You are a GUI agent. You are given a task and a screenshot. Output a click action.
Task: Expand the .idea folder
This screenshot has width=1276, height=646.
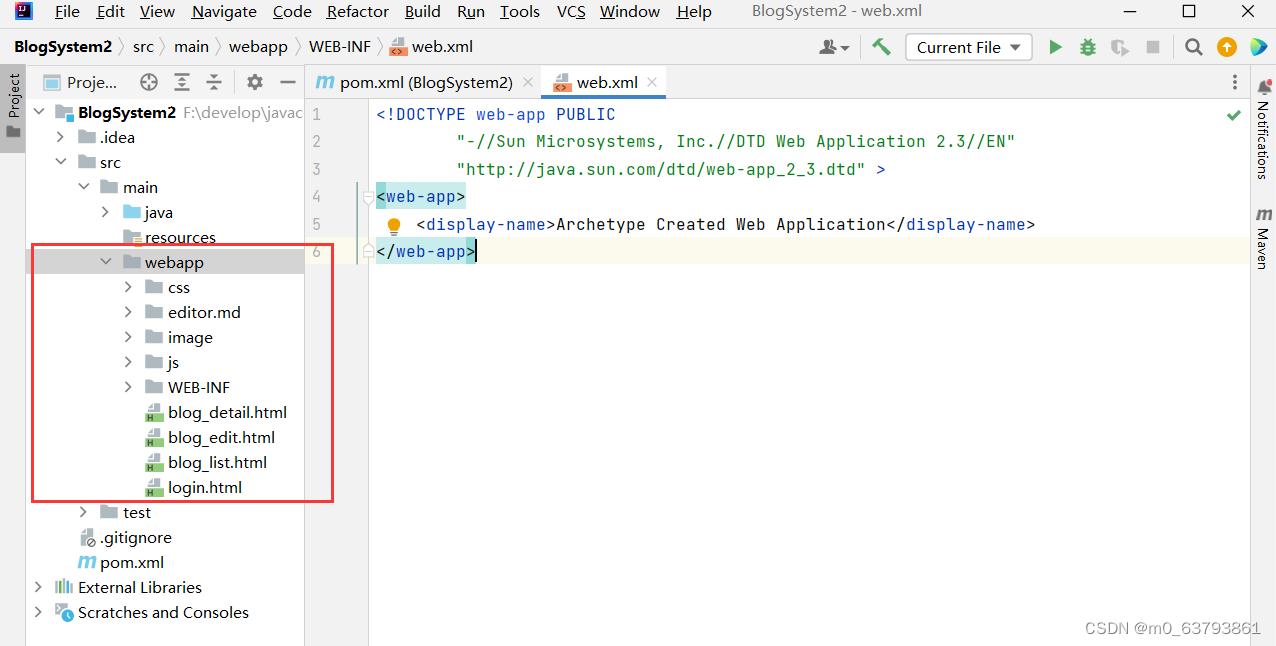[x=60, y=137]
